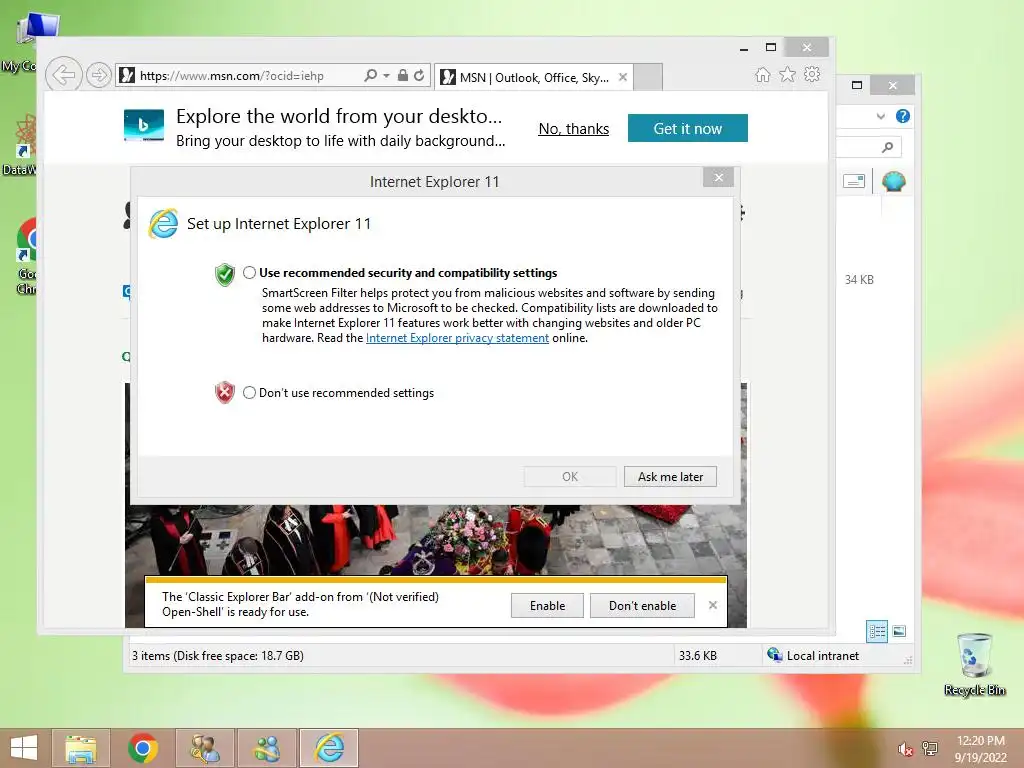
Task: Click the Bing logo in the banner
Action: point(144,125)
